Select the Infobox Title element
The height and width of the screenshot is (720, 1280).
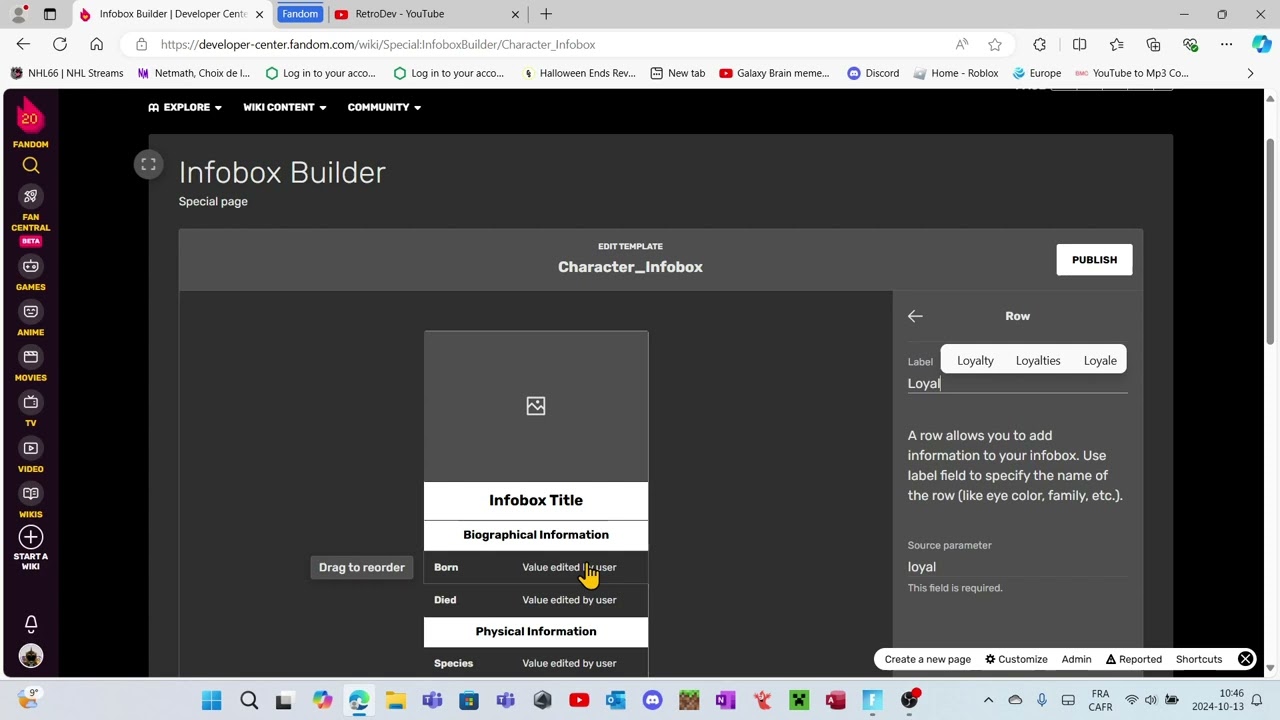click(x=536, y=500)
